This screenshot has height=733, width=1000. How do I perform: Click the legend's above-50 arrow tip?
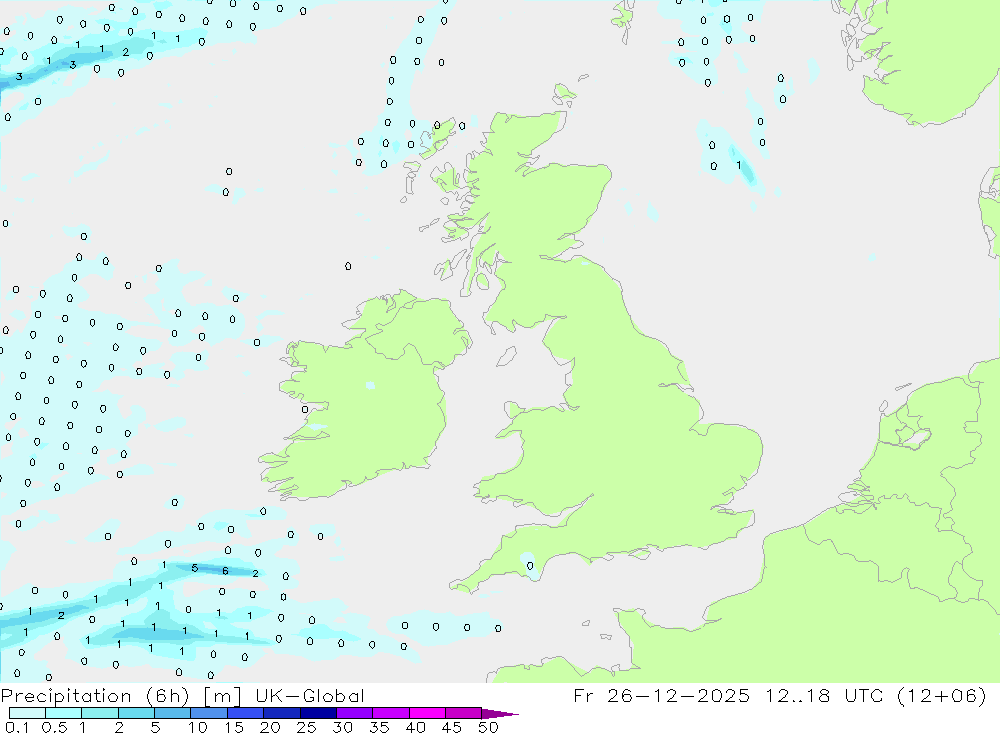(x=501, y=714)
